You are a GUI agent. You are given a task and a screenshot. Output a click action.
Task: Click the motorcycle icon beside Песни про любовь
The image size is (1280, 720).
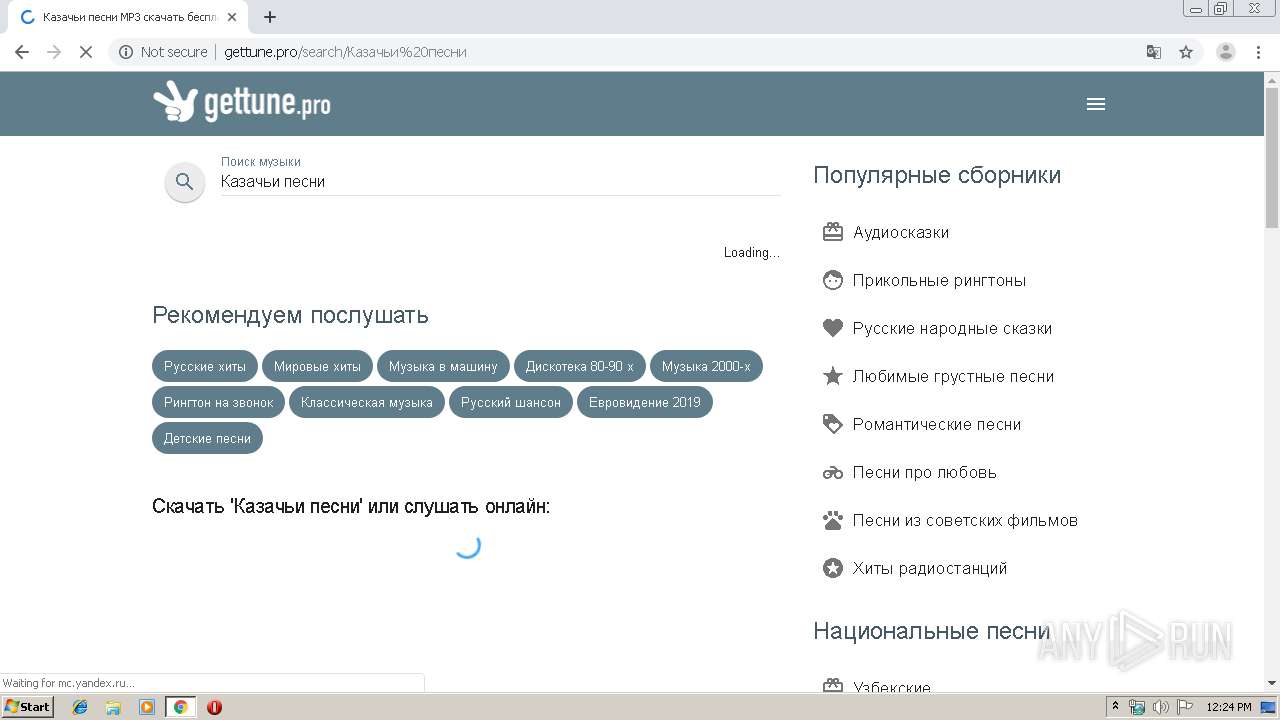(x=832, y=472)
